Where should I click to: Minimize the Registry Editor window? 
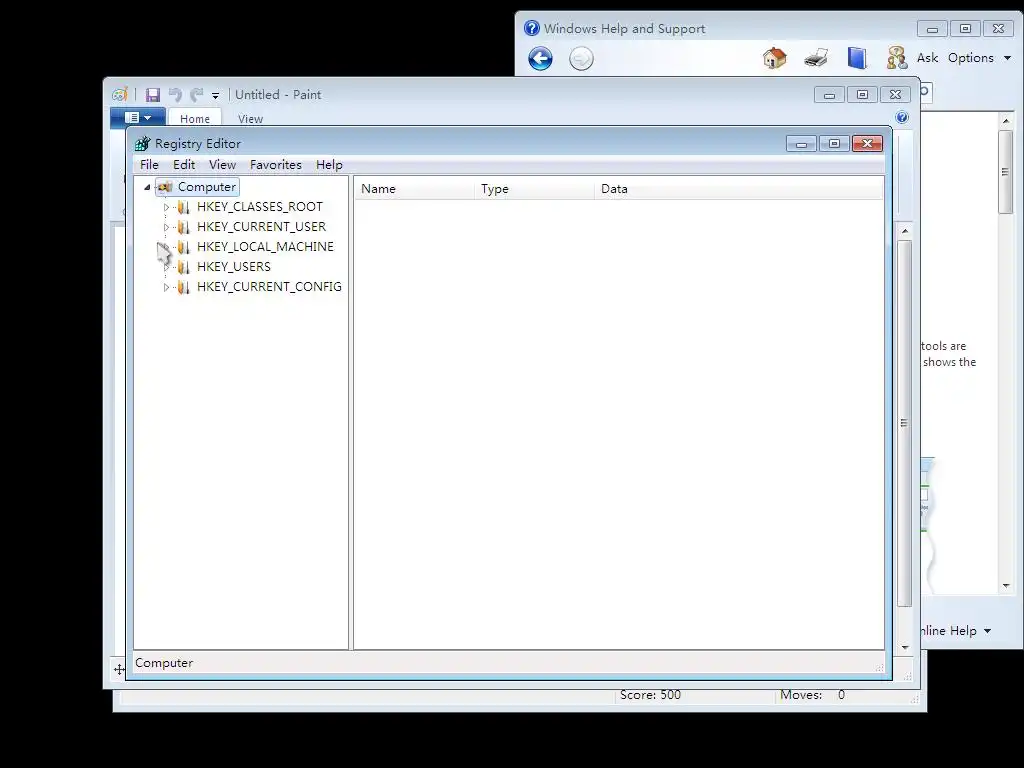(801, 144)
